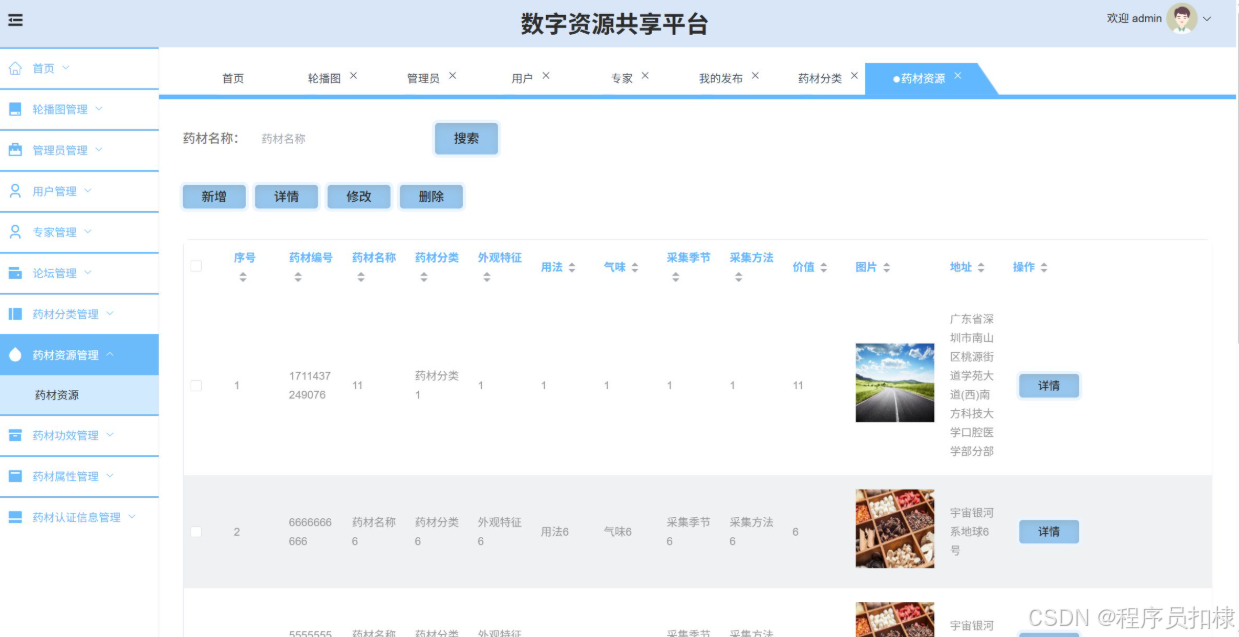The width and height of the screenshot is (1239, 637).
Task: Toggle the select-all header checkbox
Action: coord(196,266)
